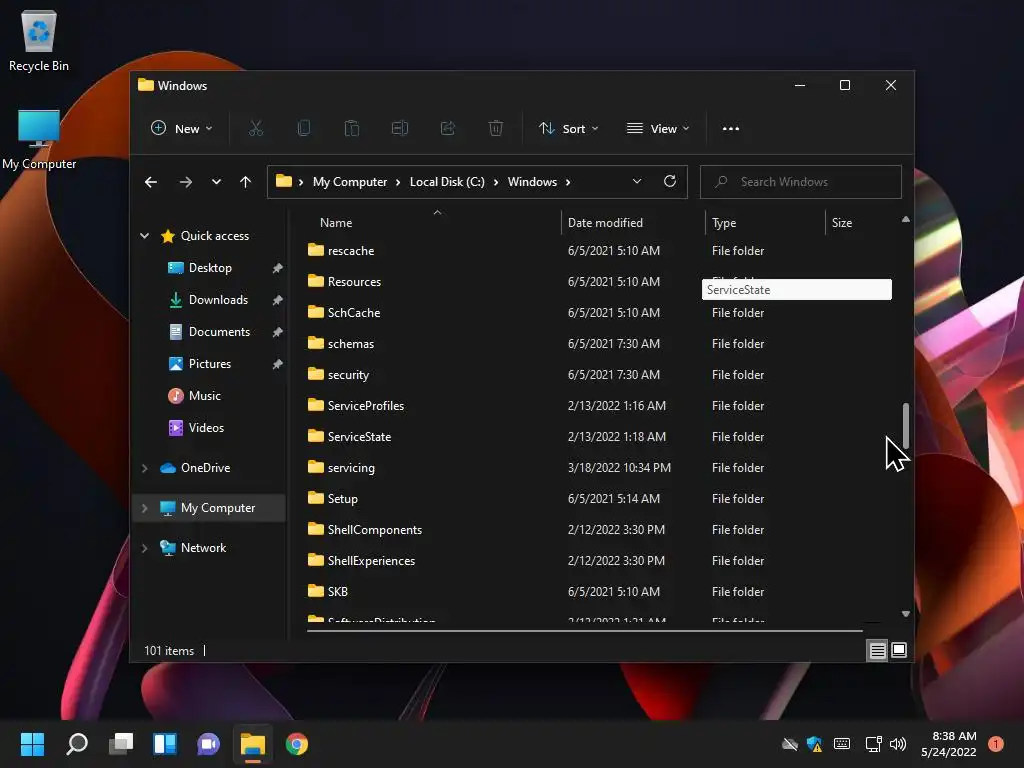Viewport: 1024px width, 768px height.
Task: Click the Cut scissors icon in toolbar
Action: [x=255, y=129]
